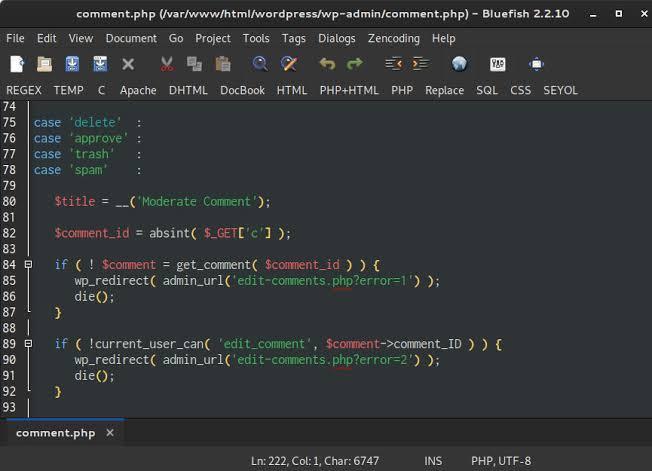Click the current_user_can function name
Viewport: 652px width, 471px height.
click(x=149, y=344)
